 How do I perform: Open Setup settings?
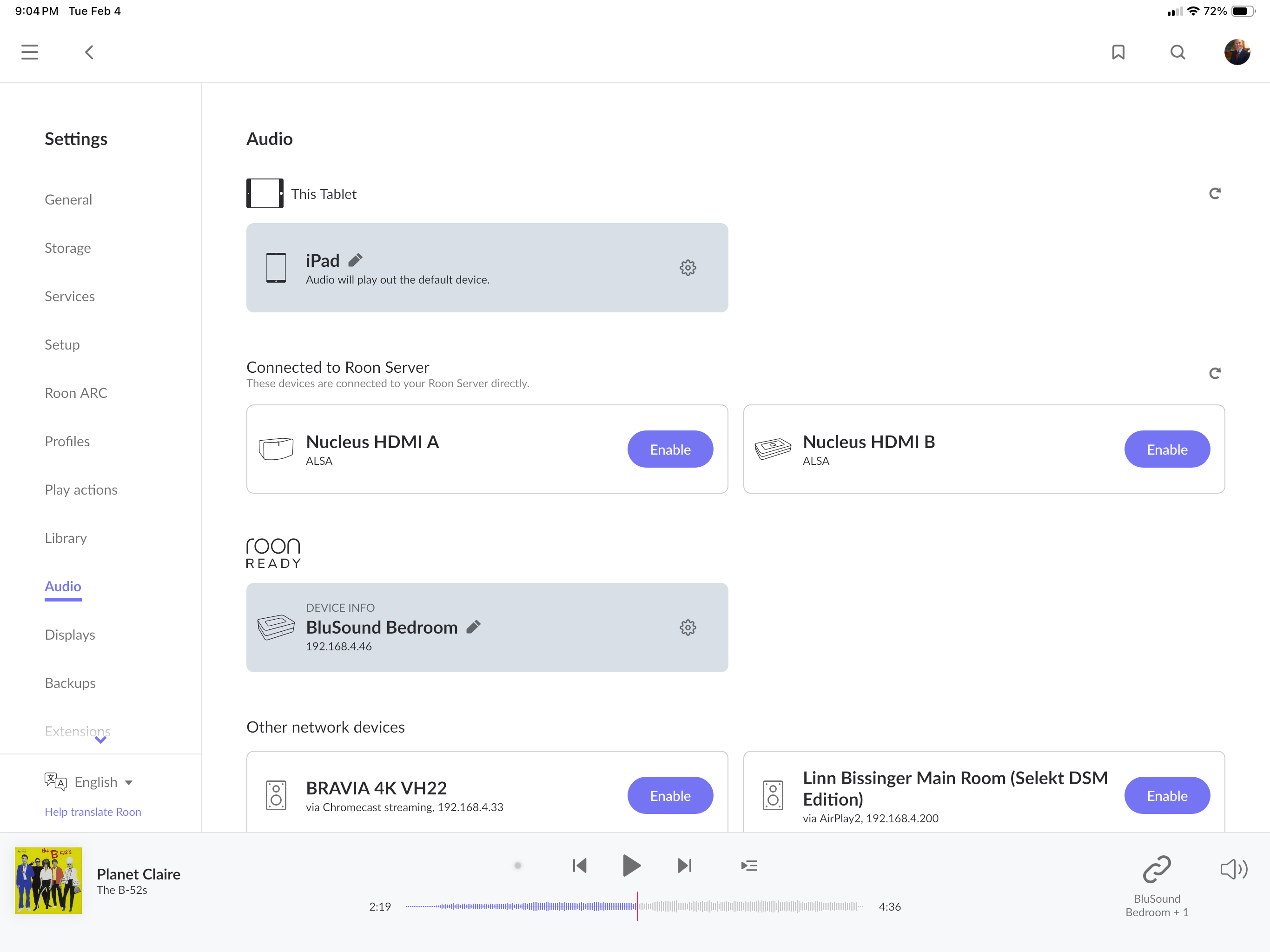coord(62,344)
